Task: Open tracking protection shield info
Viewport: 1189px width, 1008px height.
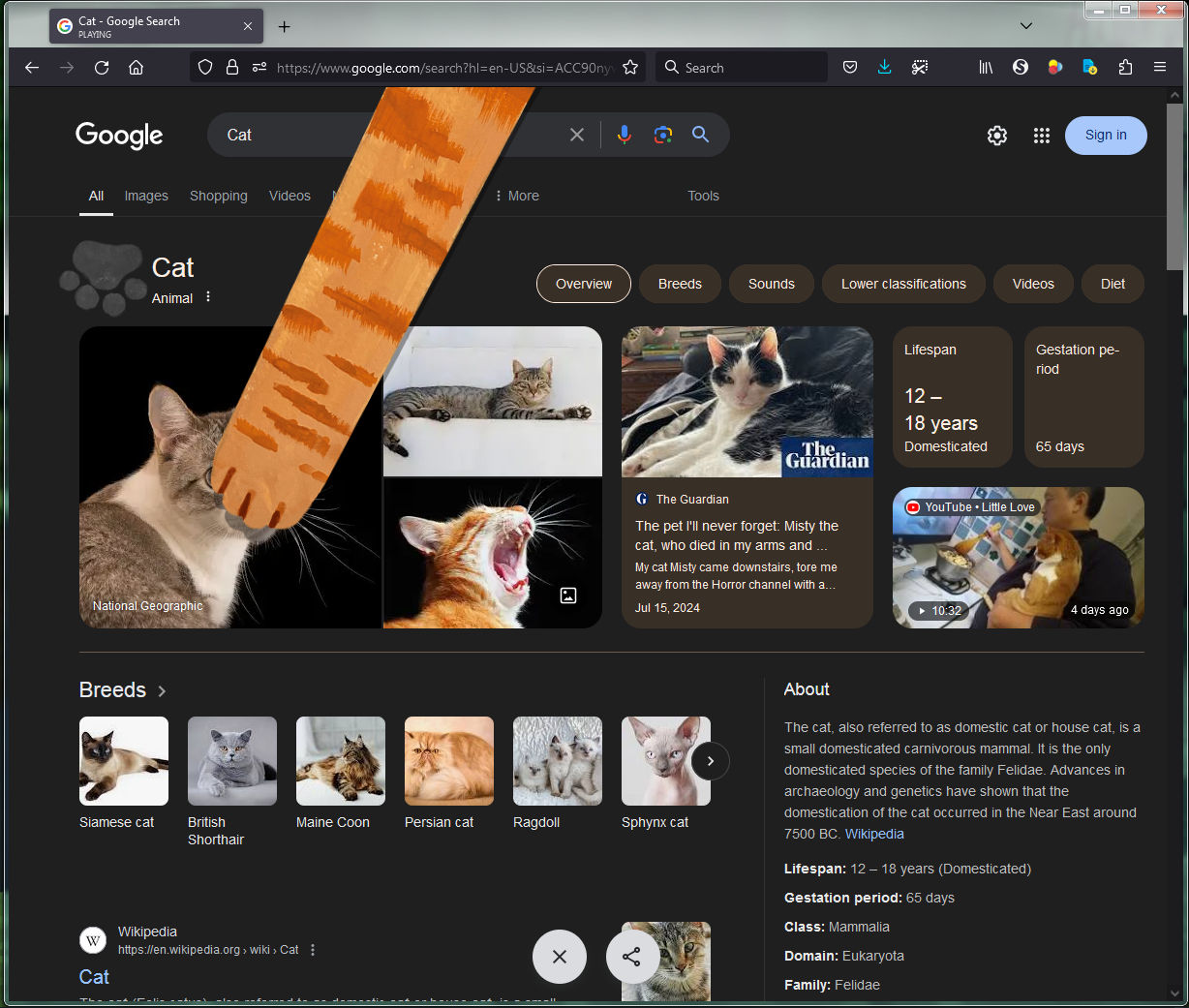Action: [205, 68]
